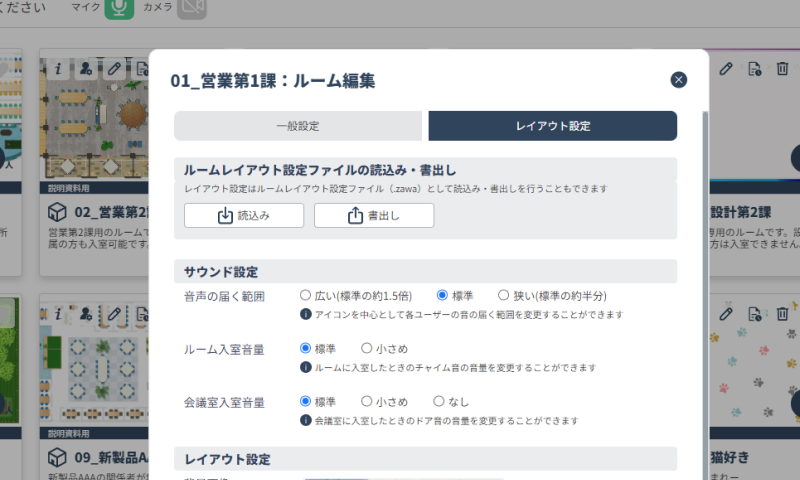Toggle the green microphone button
The image size is (800, 480).
coord(120,9)
